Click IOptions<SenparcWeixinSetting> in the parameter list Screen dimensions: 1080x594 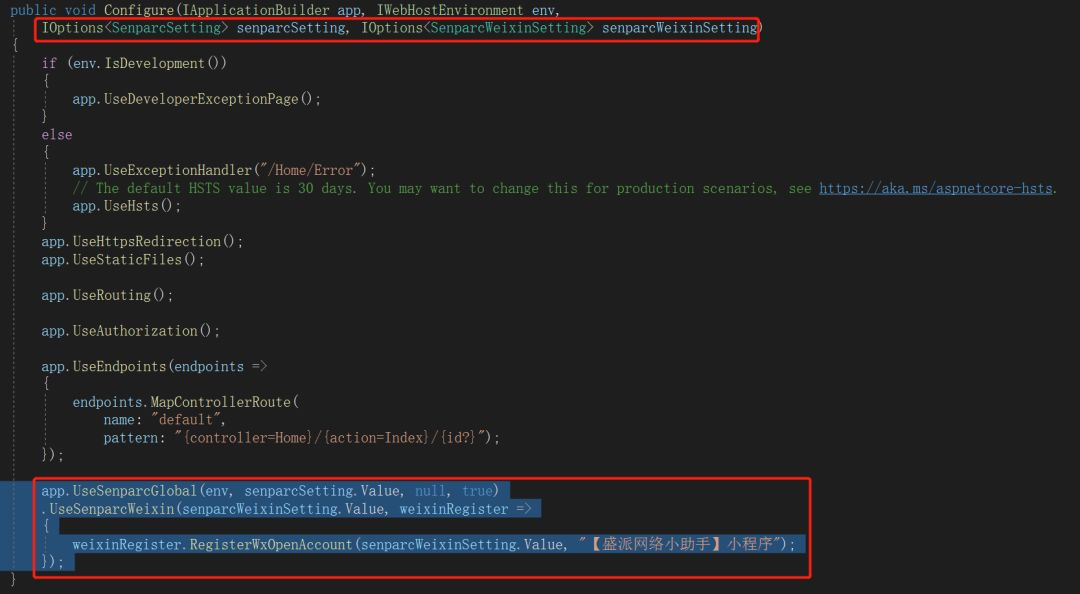point(477,28)
